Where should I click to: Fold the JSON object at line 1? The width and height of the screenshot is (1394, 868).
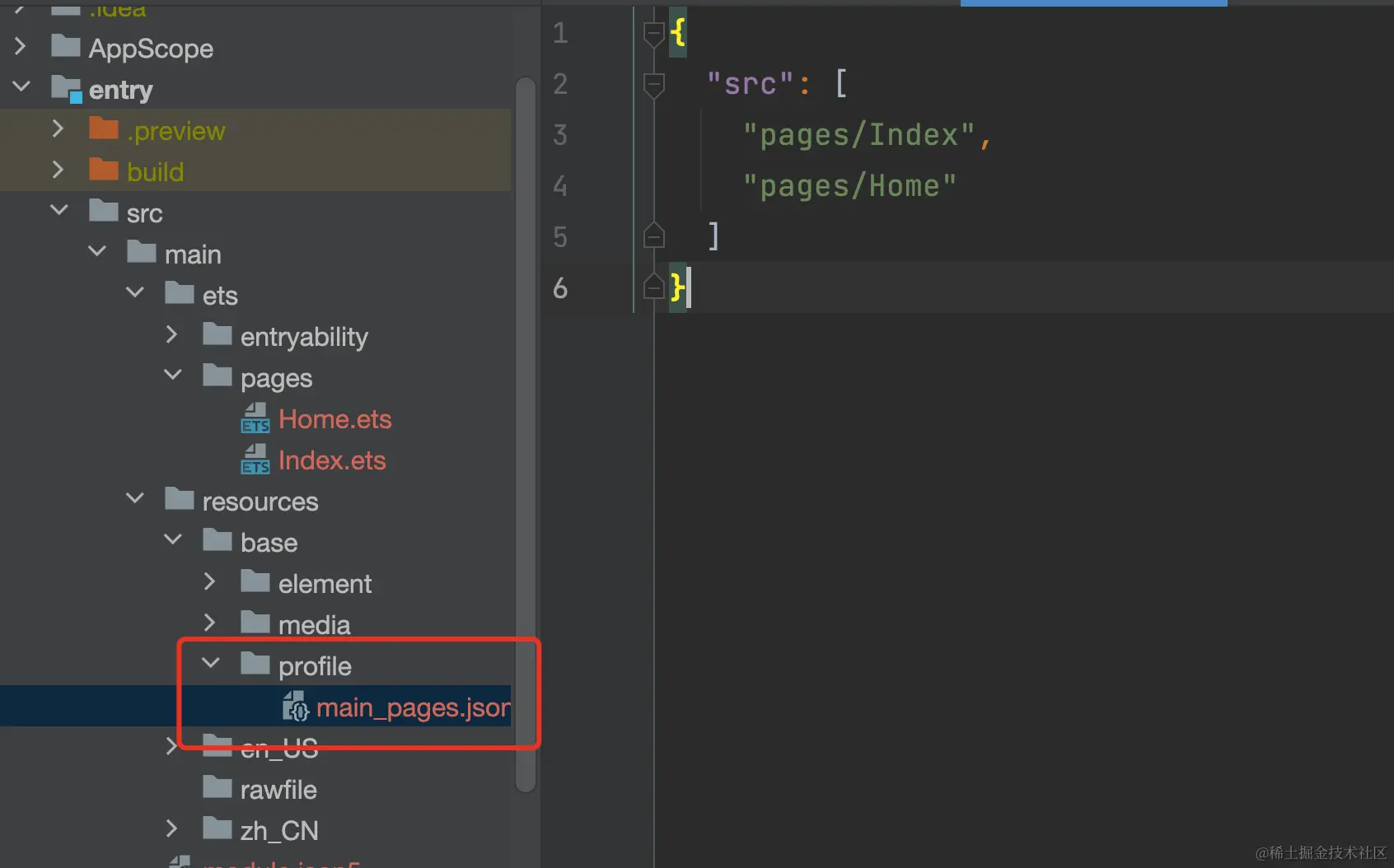click(x=653, y=34)
